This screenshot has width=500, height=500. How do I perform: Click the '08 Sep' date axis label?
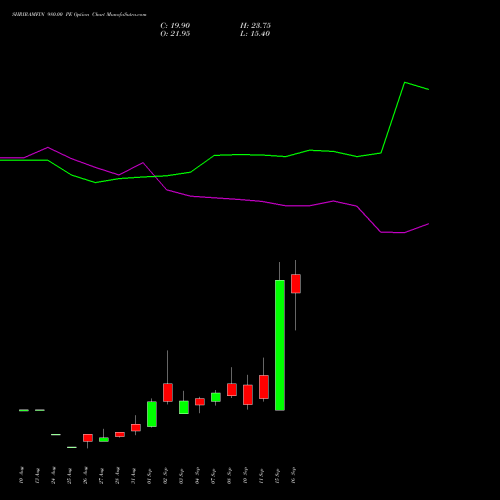tap(230, 475)
